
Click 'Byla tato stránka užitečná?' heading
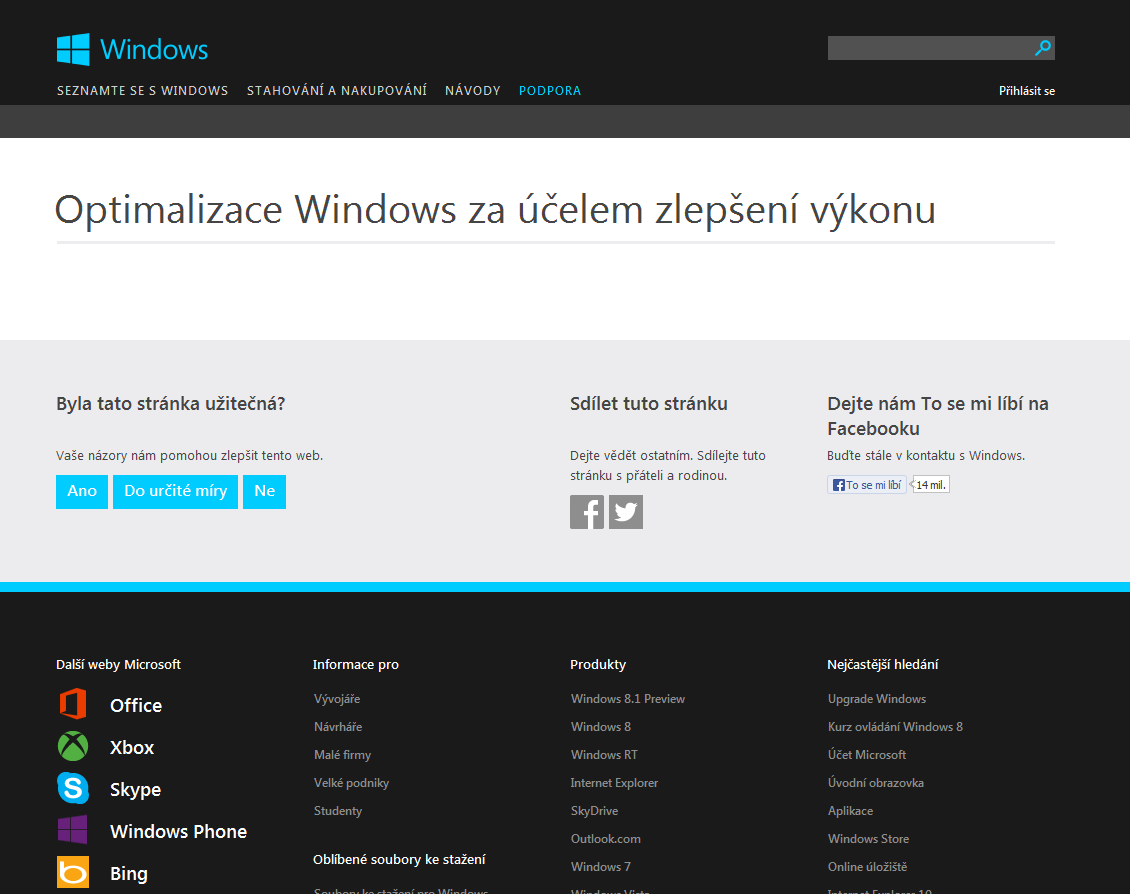171,403
